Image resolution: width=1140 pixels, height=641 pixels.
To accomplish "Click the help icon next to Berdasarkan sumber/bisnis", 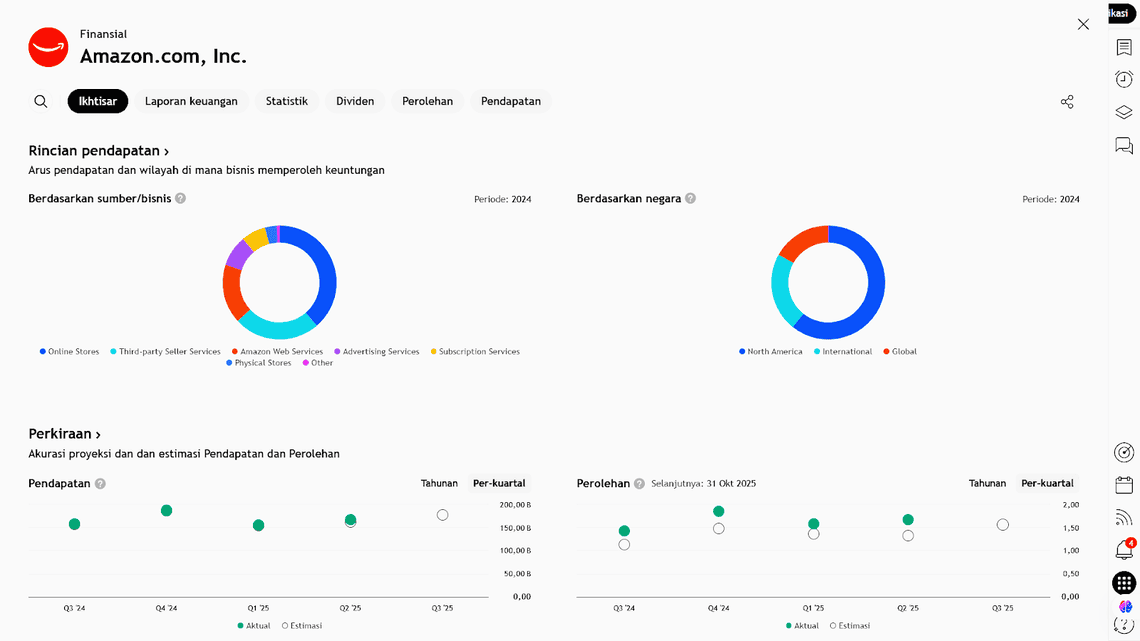I will (x=181, y=199).
